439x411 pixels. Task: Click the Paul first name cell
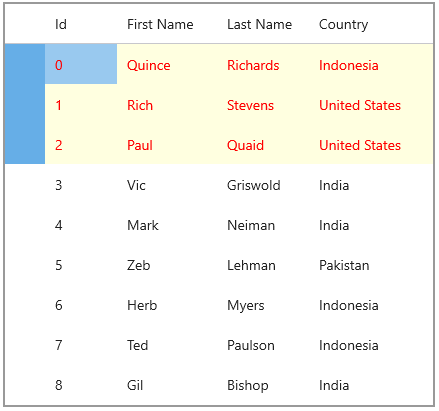click(x=167, y=144)
